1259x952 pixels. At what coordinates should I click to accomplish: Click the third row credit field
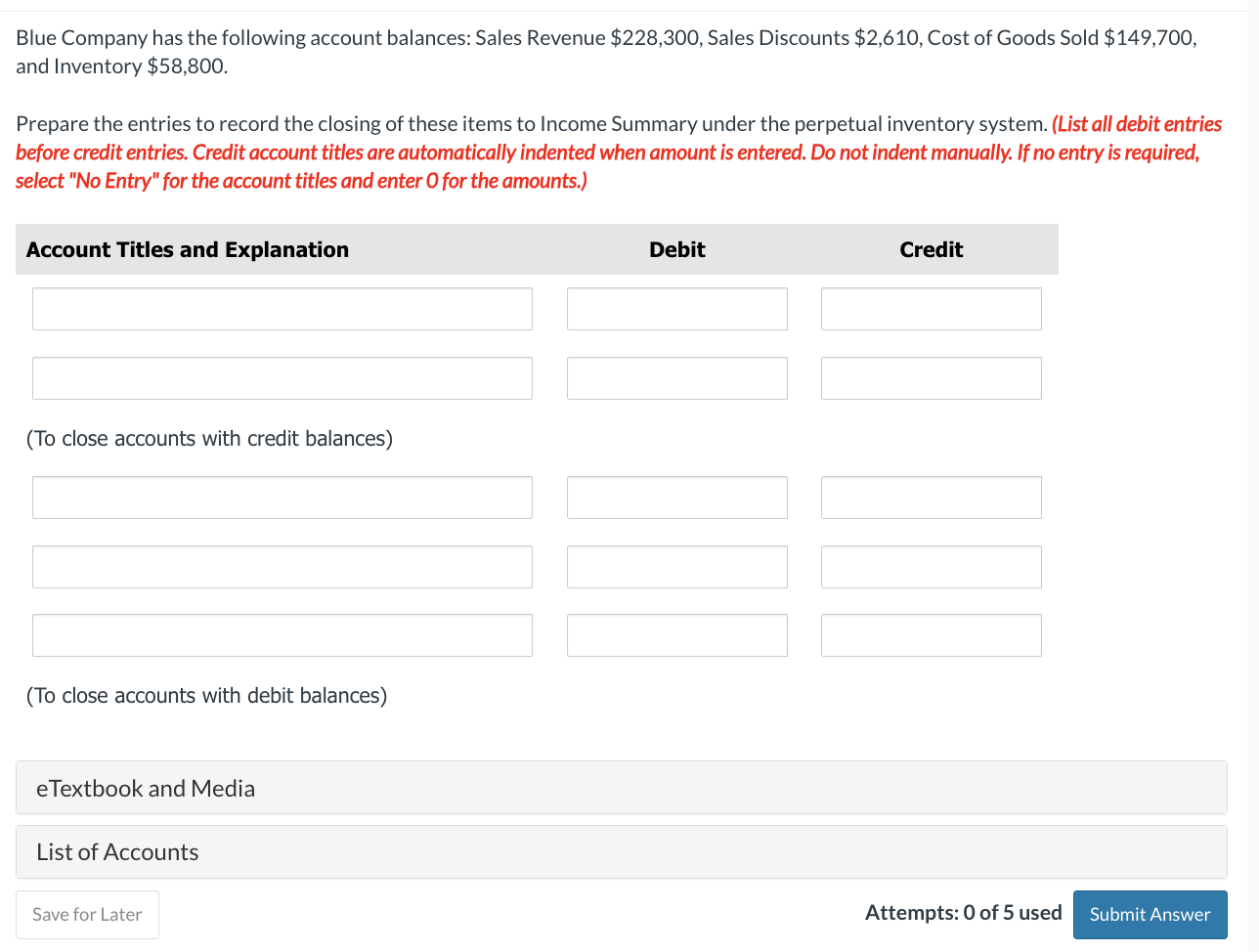pos(931,497)
